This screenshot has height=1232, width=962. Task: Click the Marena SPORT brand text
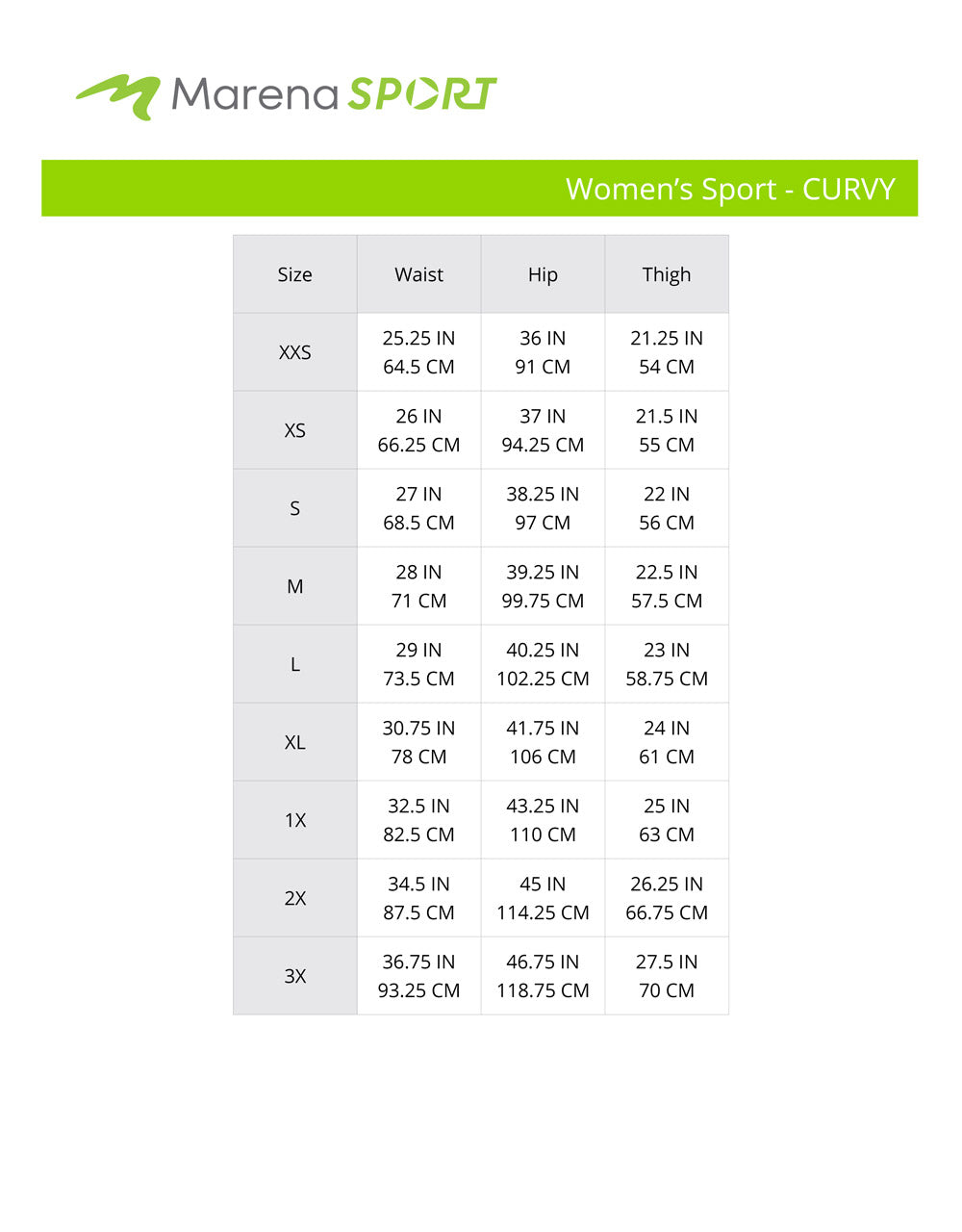coord(334,94)
